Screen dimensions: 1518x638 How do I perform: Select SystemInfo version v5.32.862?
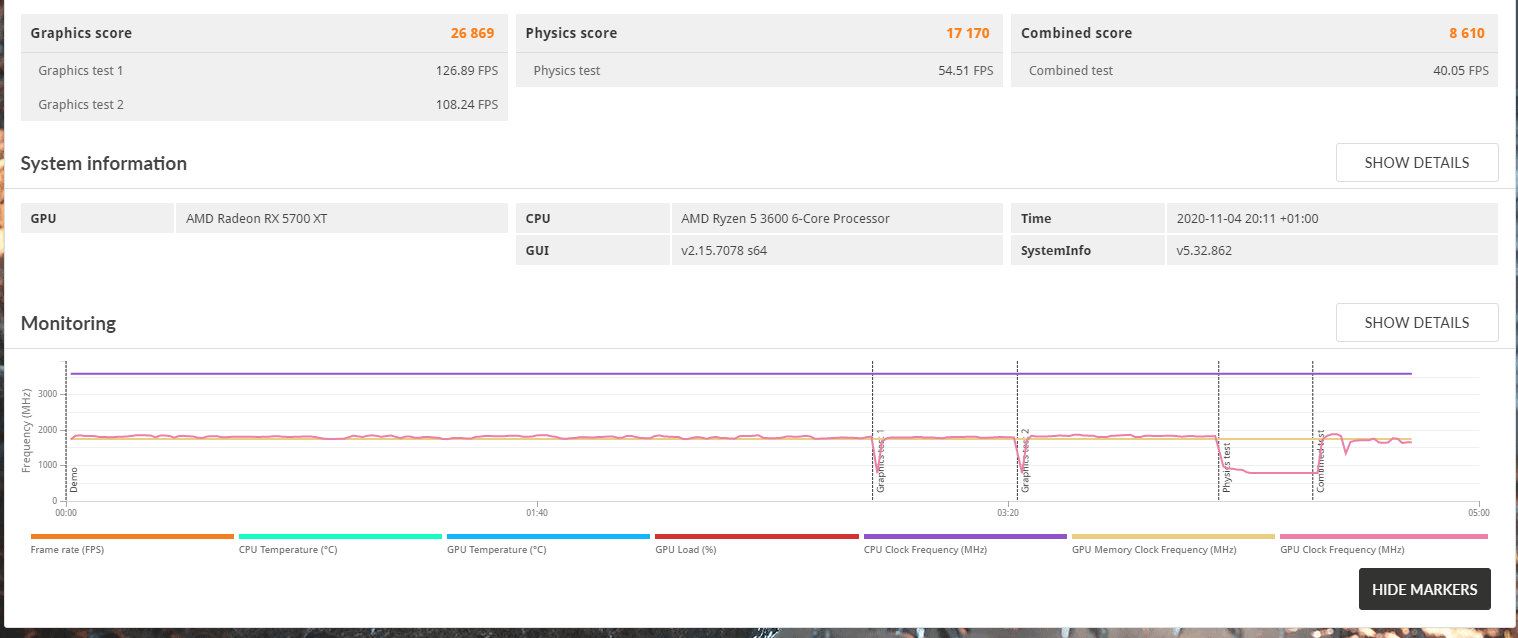pos(1204,250)
